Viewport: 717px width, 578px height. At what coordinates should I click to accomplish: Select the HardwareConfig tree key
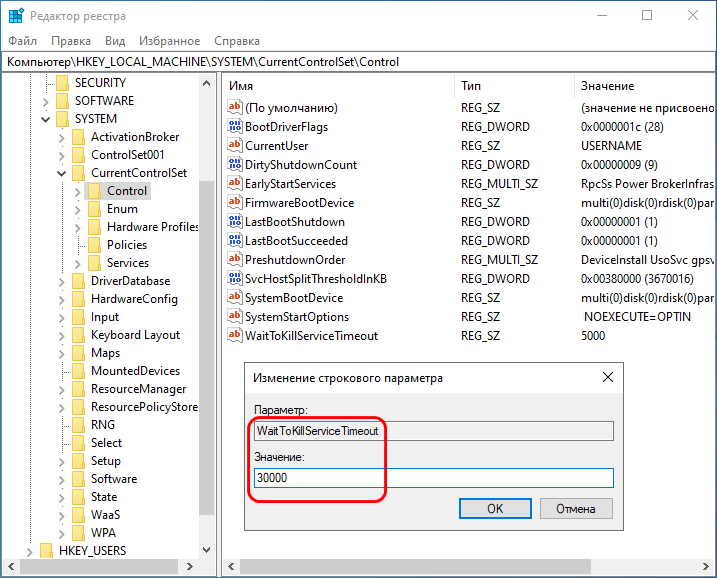pos(134,299)
